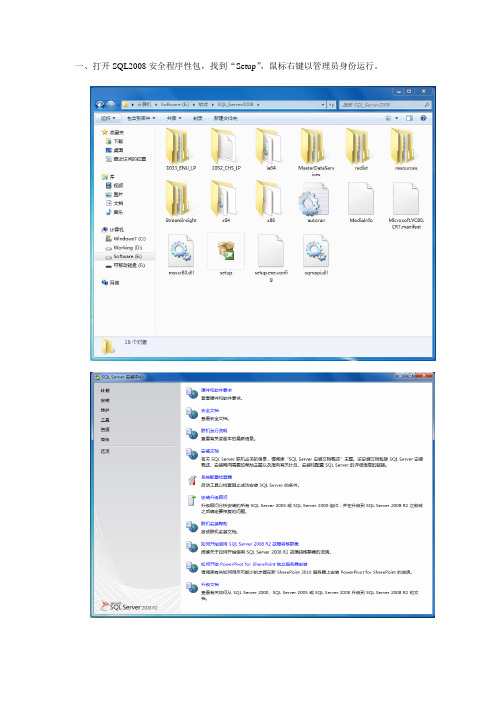This screenshot has width=496, height=702.
Task: Select the StreamInsight folder
Action: [x=181, y=201]
